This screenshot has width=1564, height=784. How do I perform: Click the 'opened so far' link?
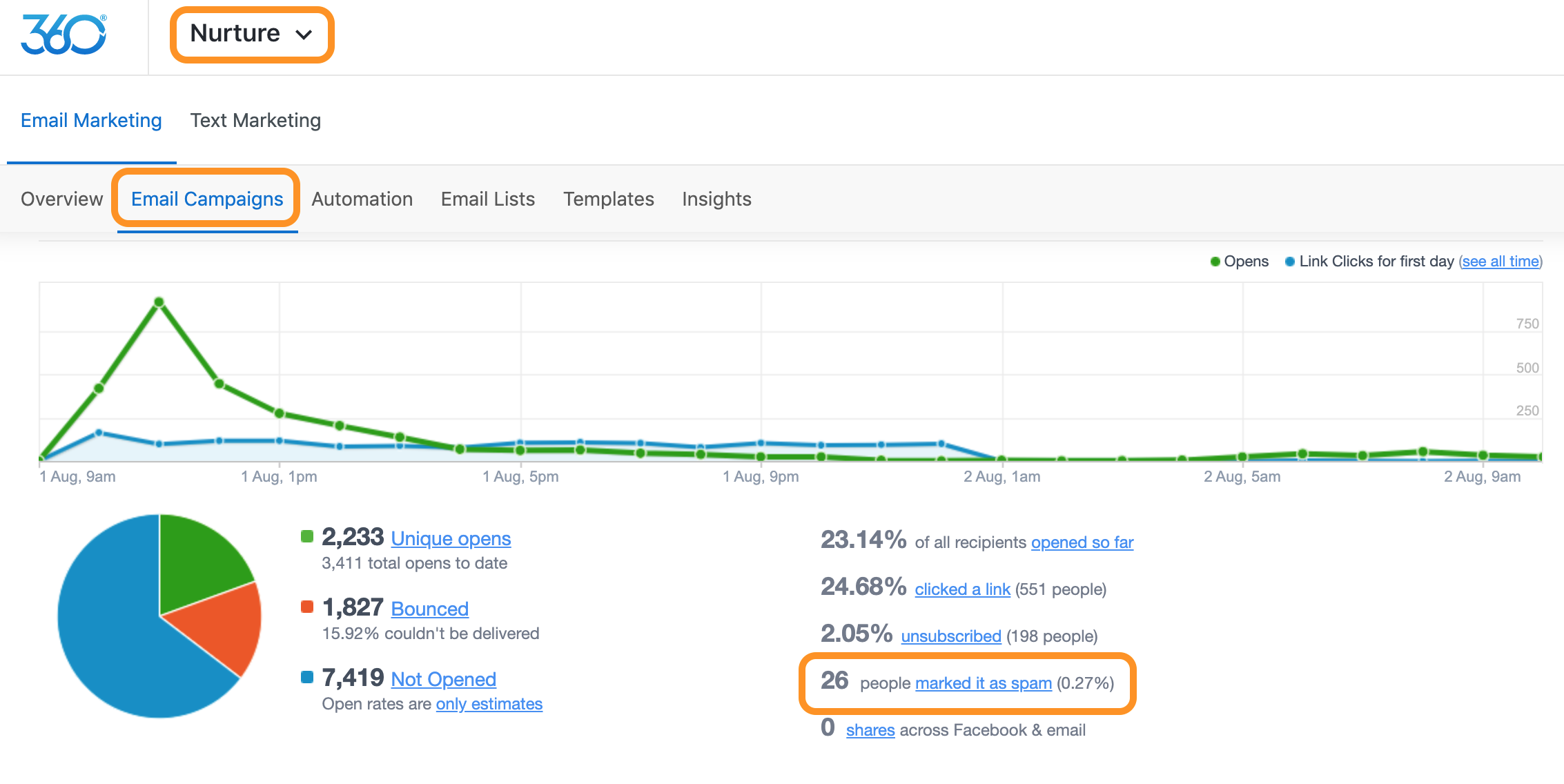coord(1082,542)
